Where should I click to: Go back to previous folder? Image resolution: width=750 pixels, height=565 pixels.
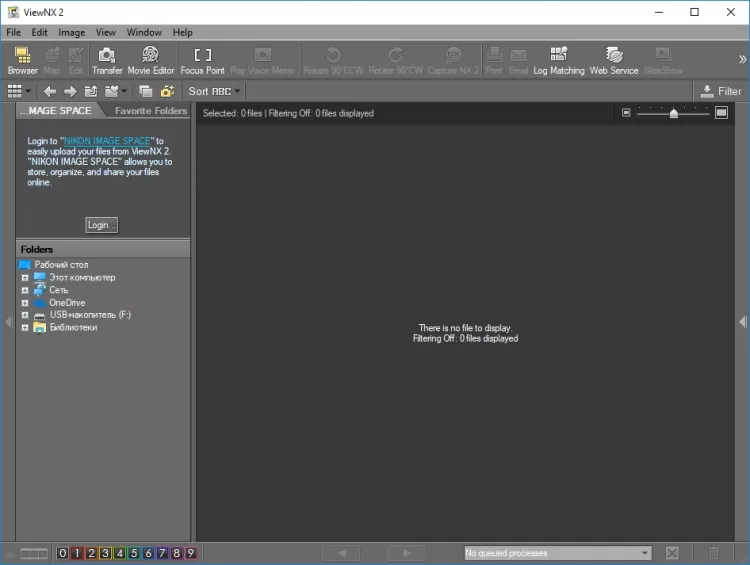coord(50,91)
